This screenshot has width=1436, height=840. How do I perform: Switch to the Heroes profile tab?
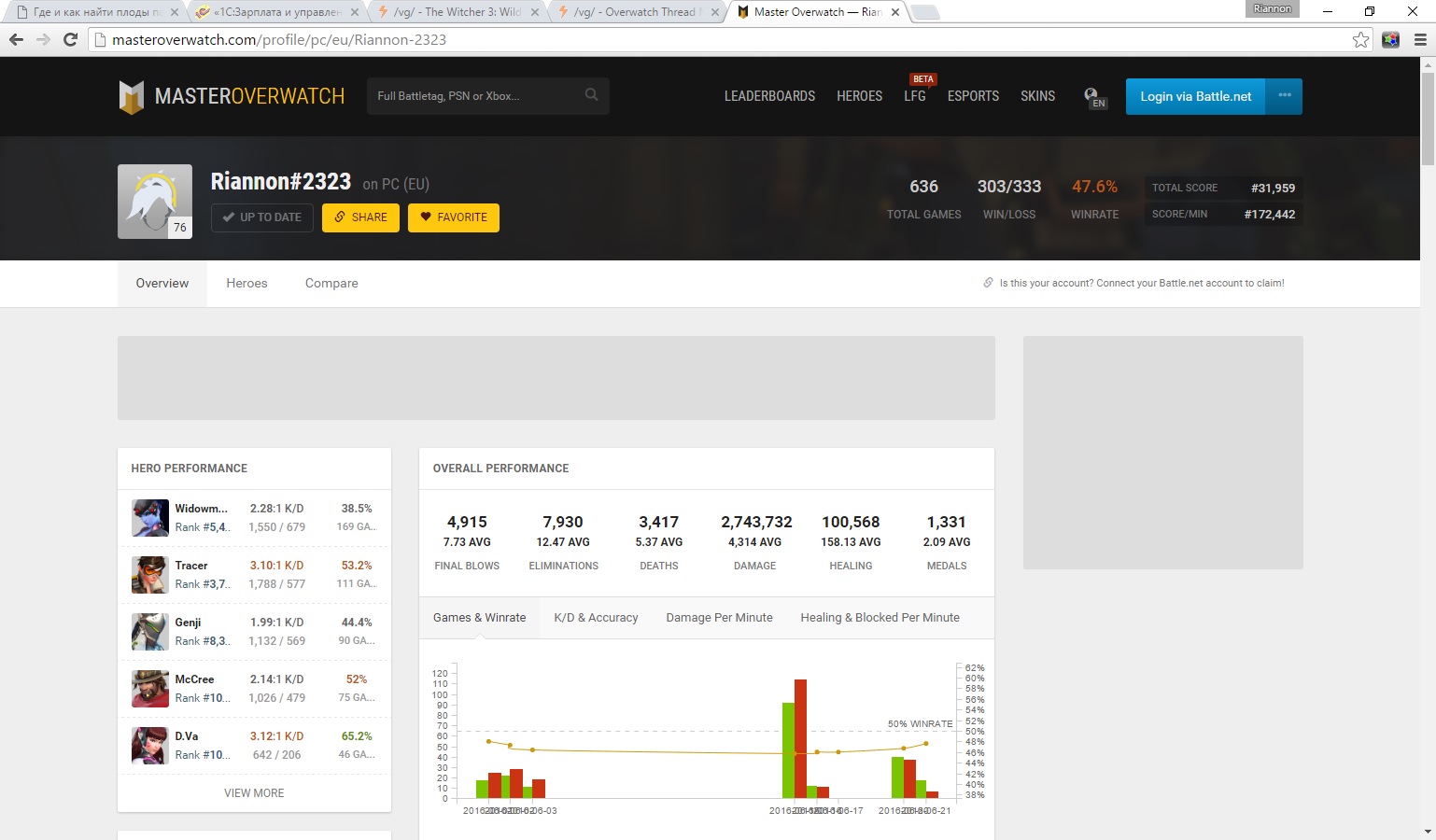[x=246, y=284]
